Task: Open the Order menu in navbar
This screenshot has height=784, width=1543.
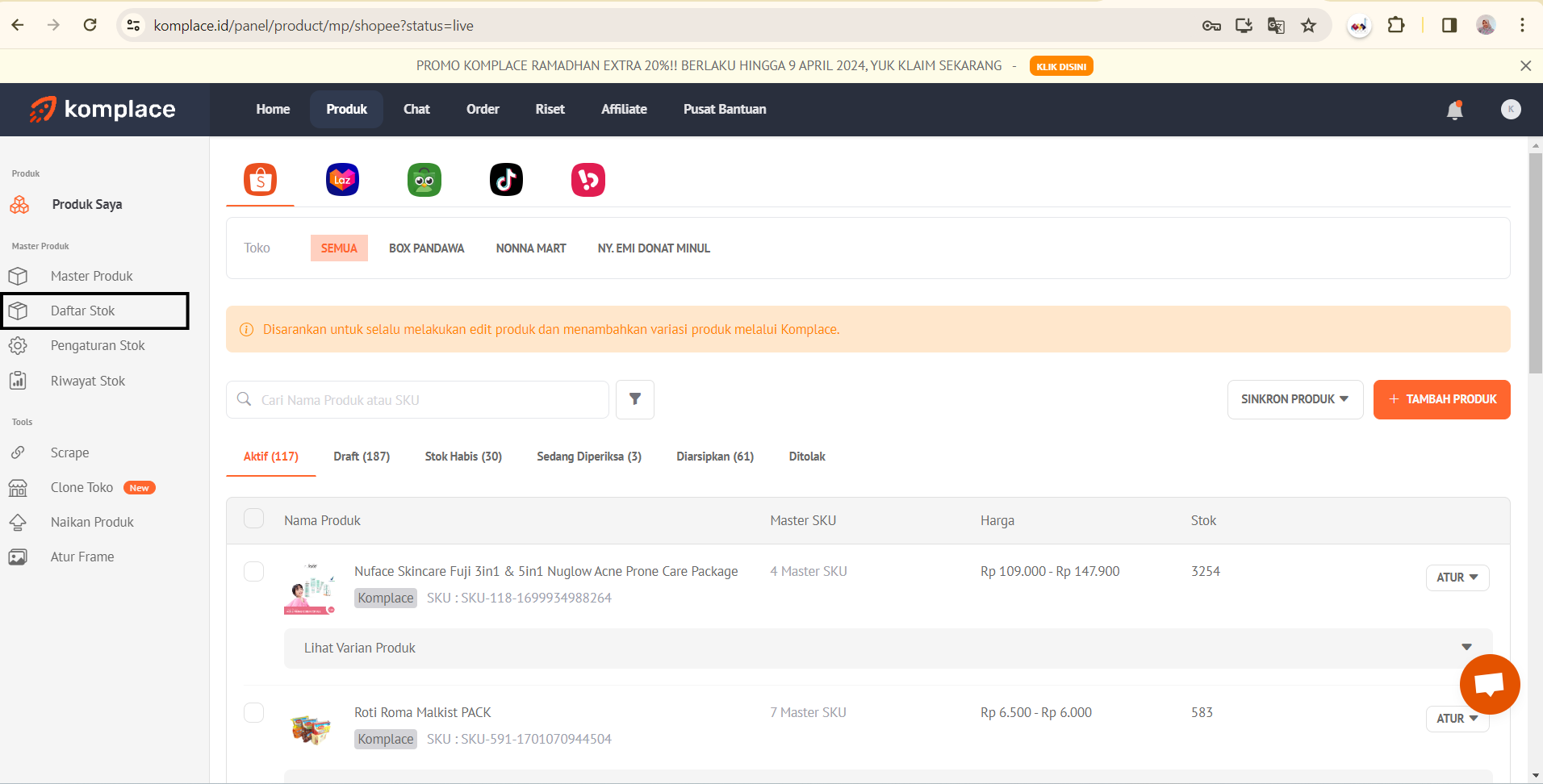Action: tap(483, 109)
